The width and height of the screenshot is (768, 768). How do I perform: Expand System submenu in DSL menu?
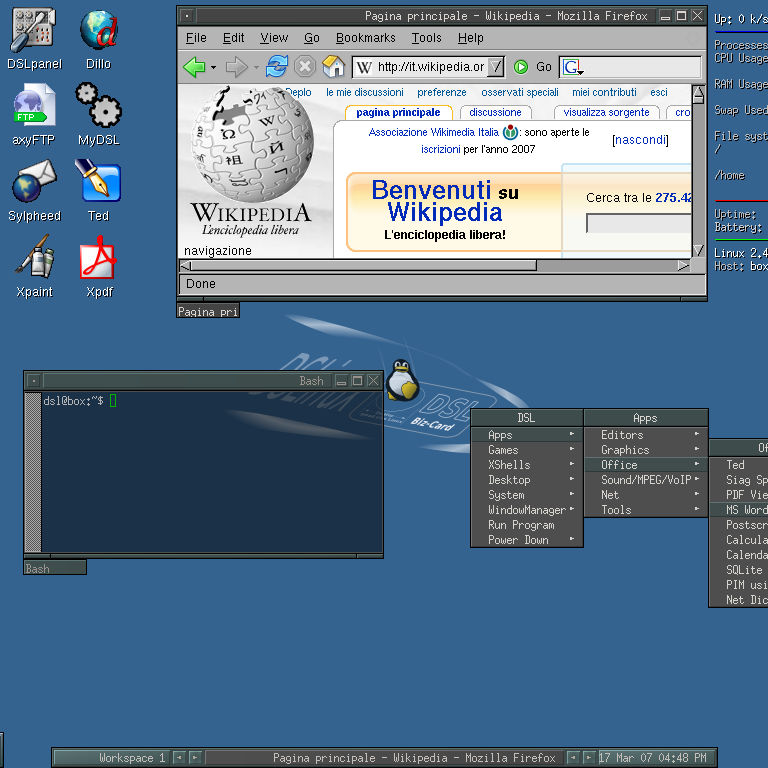527,495
